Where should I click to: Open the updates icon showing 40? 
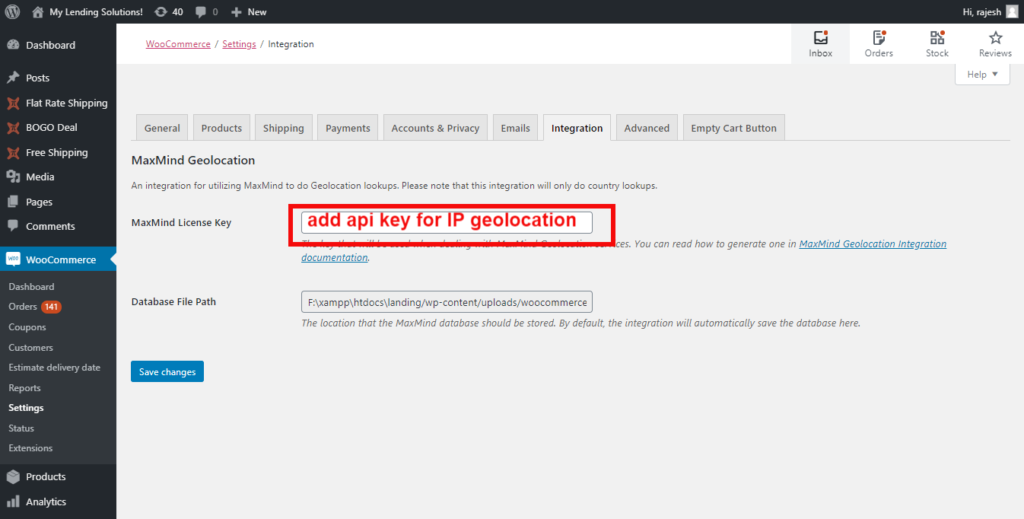click(x=164, y=12)
